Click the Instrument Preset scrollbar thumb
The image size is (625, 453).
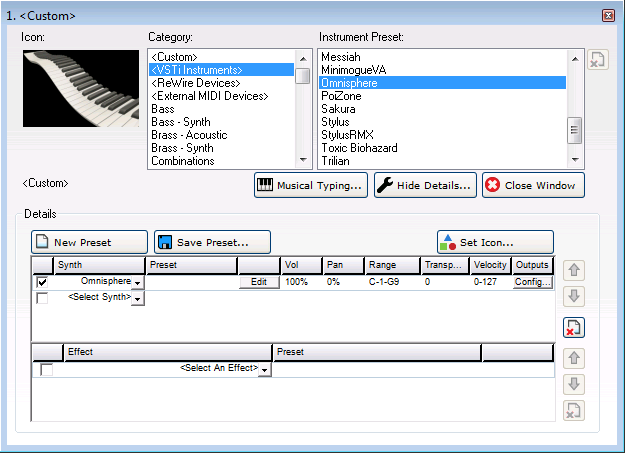pos(575,130)
